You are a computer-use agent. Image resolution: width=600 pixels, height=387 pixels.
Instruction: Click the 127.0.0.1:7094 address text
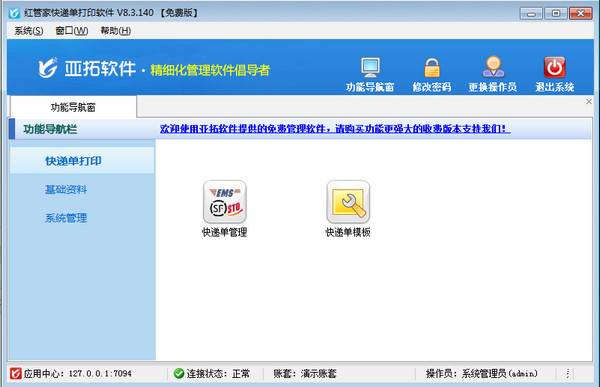100,373
